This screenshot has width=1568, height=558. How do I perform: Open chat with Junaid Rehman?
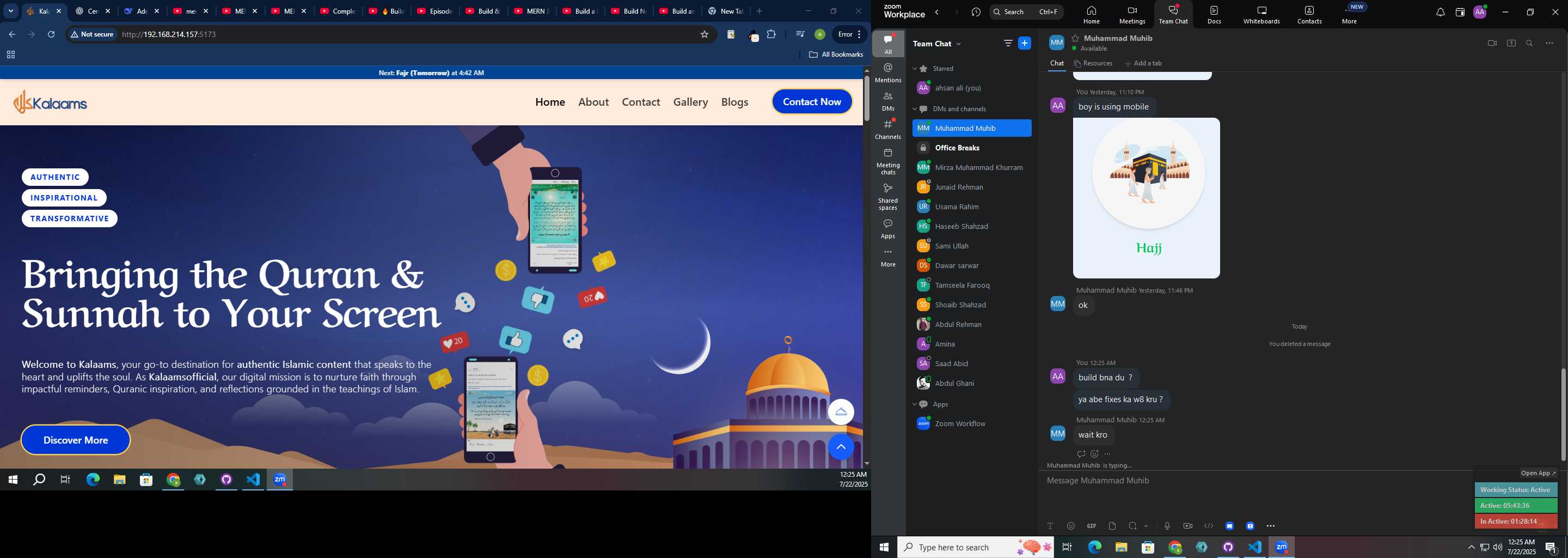point(971,187)
